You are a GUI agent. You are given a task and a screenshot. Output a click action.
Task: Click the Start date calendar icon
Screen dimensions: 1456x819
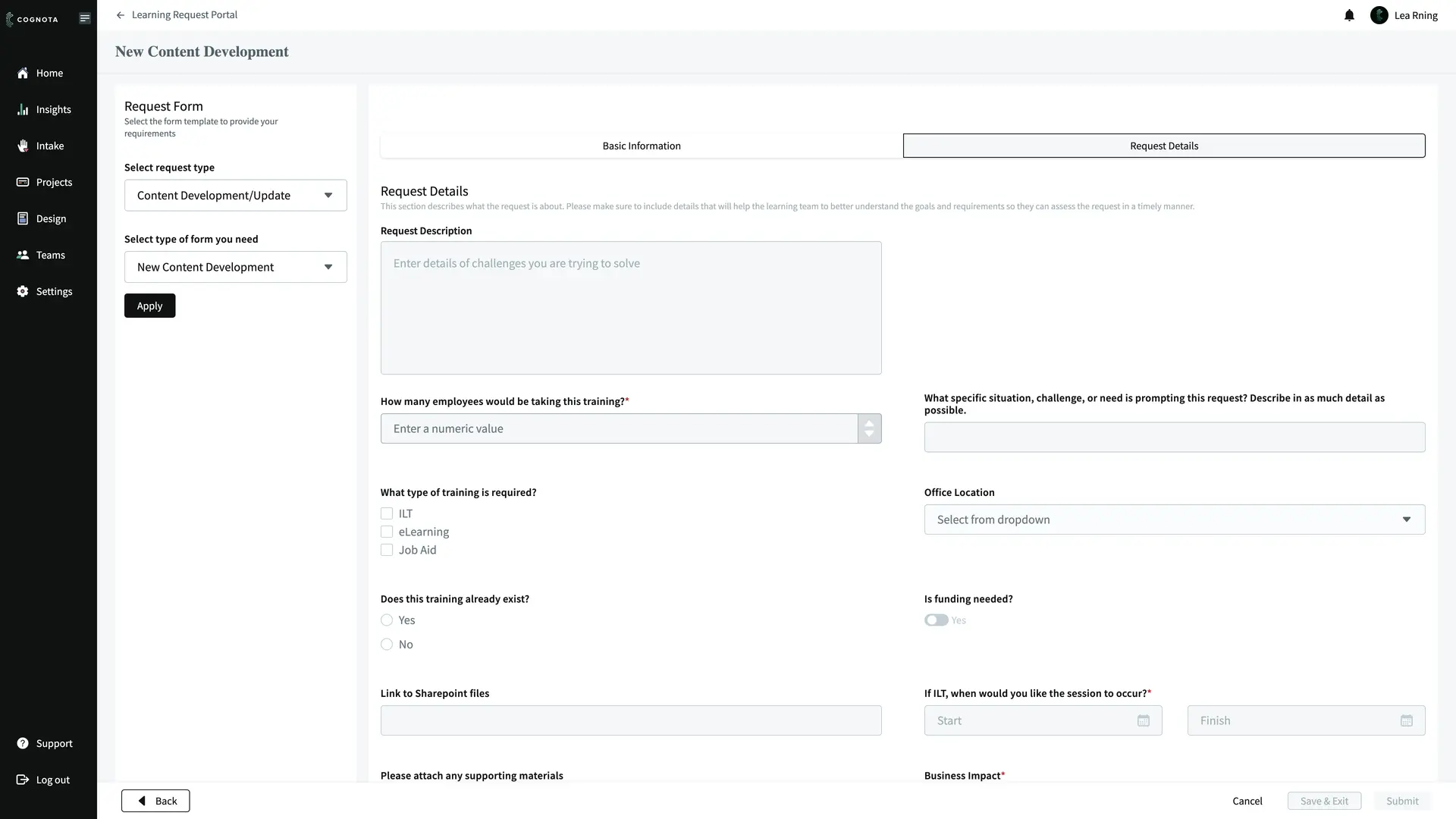point(1144,720)
